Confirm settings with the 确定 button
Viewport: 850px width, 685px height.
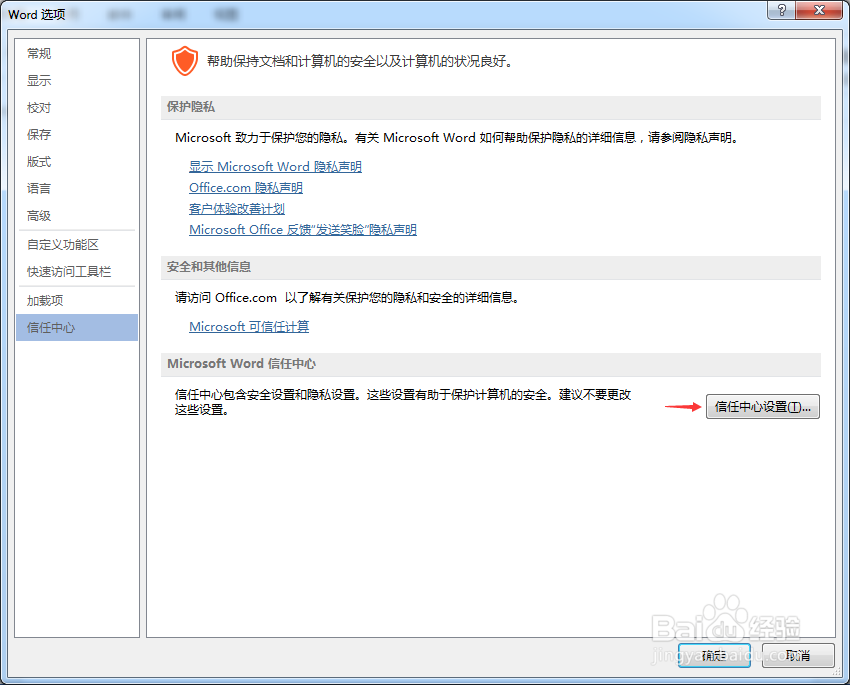714,655
